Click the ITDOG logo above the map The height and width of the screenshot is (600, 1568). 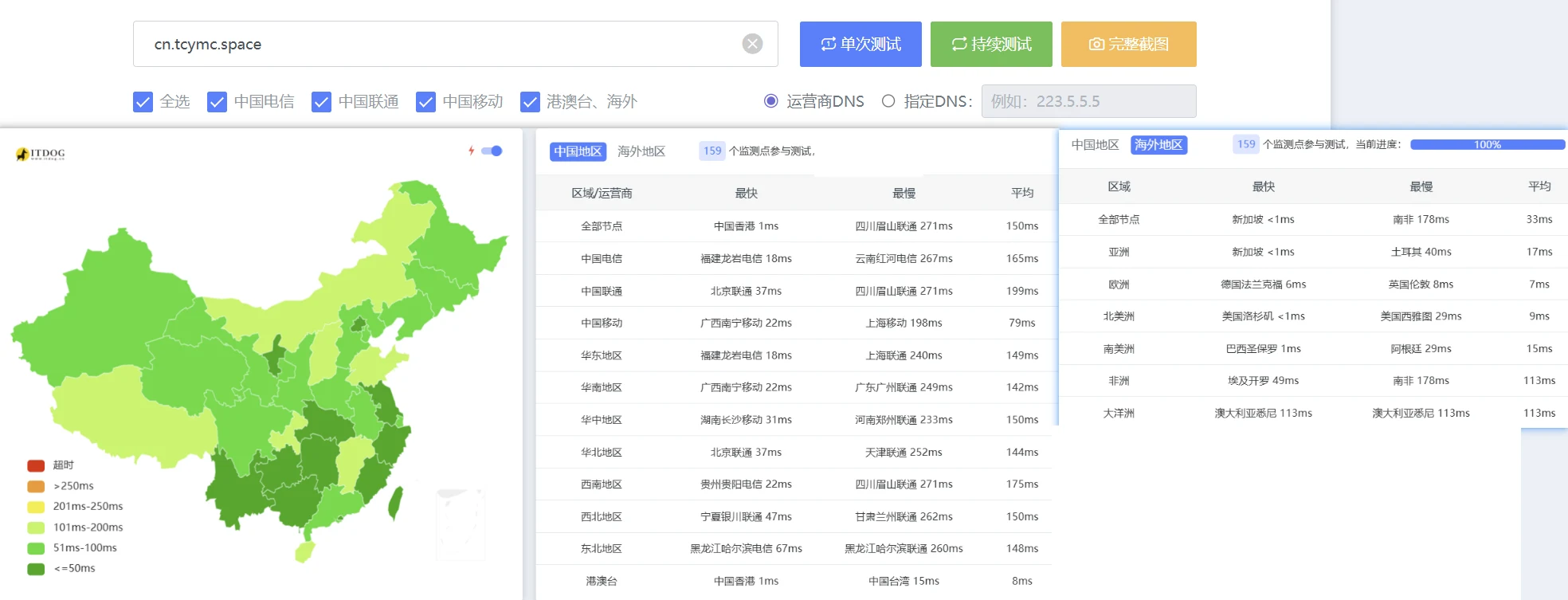coord(41,154)
